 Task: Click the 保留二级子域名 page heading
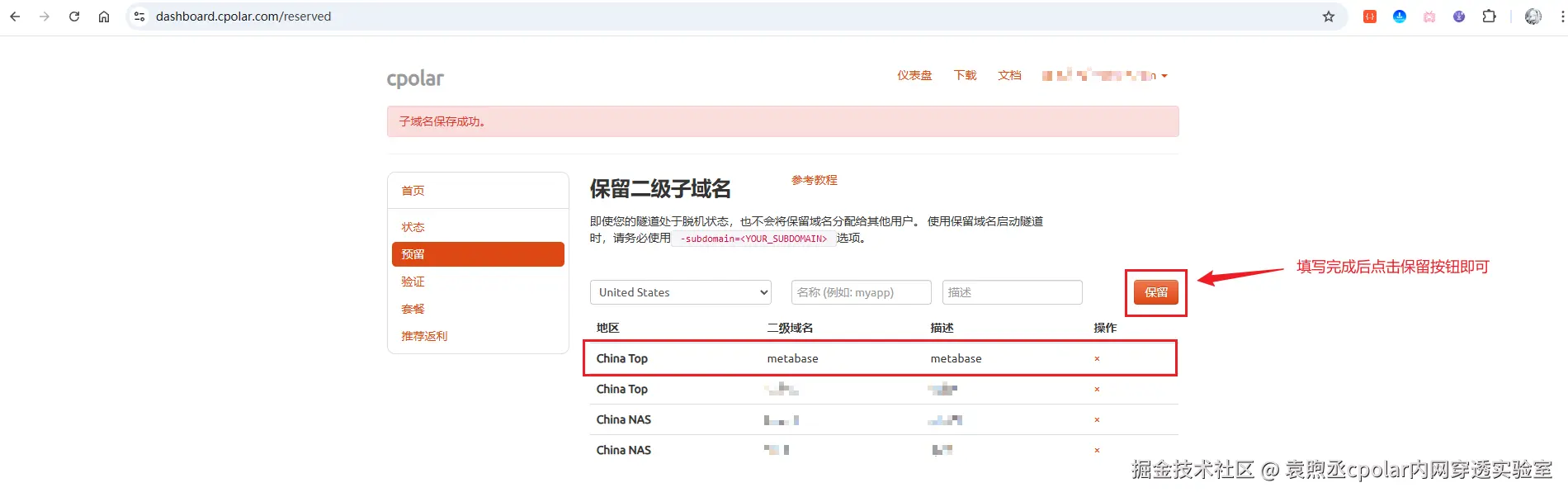click(x=660, y=189)
